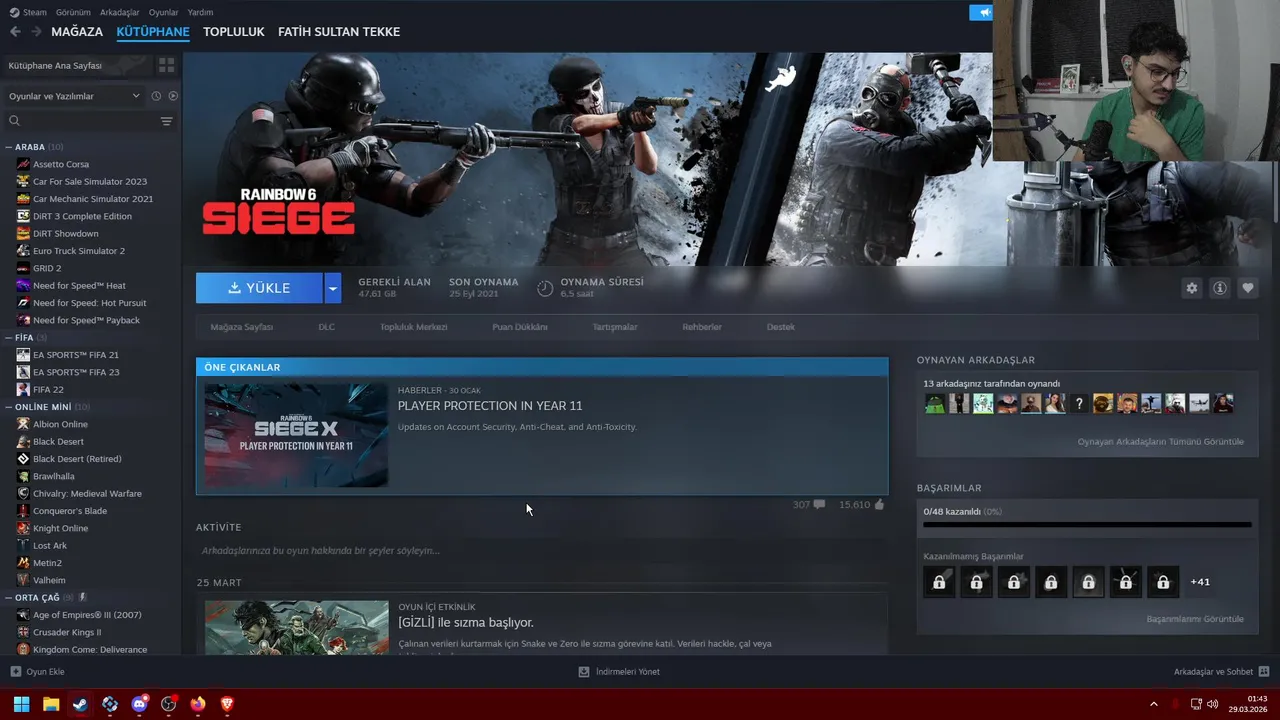Click the YÜKLE install button

(x=259, y=288)
